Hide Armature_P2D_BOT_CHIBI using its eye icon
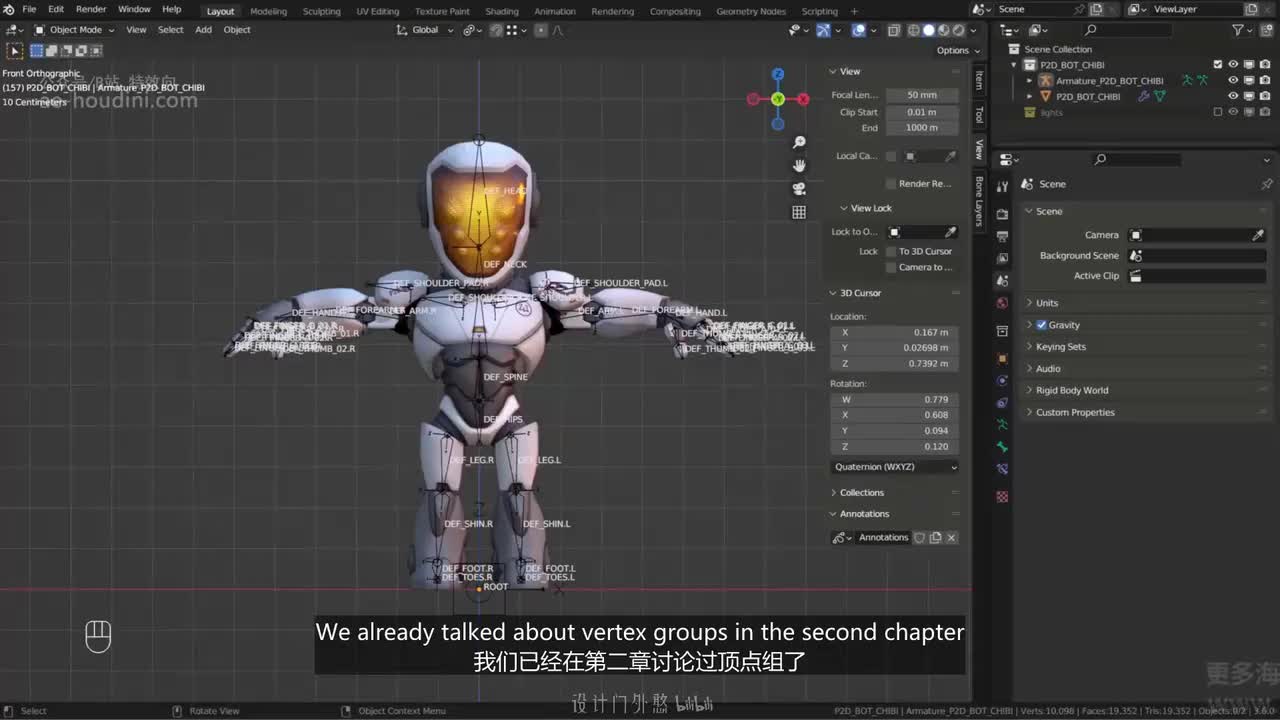This screenshot has height=720, width=1280. coord(1233,80)
